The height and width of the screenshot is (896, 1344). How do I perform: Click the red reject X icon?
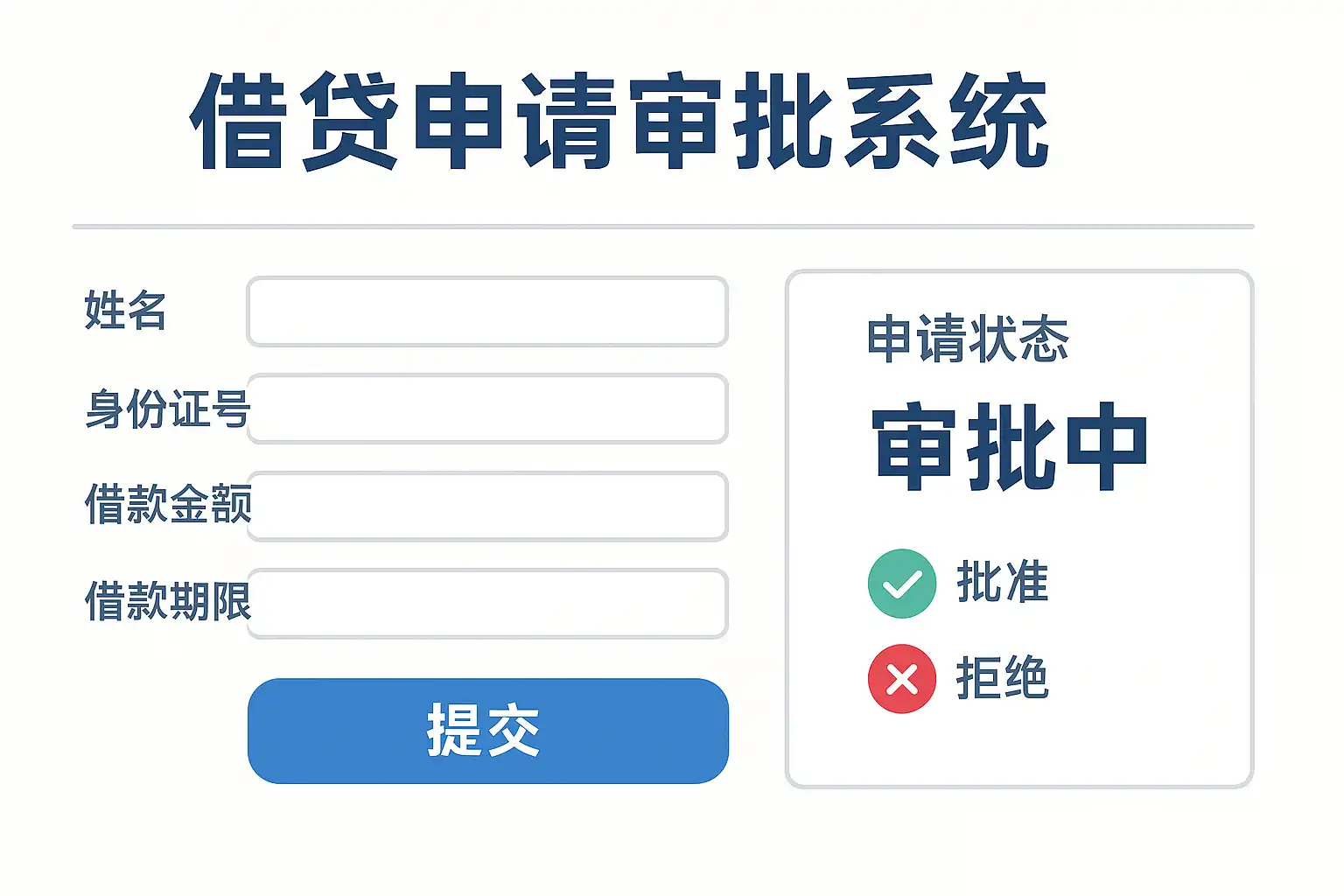901,679
